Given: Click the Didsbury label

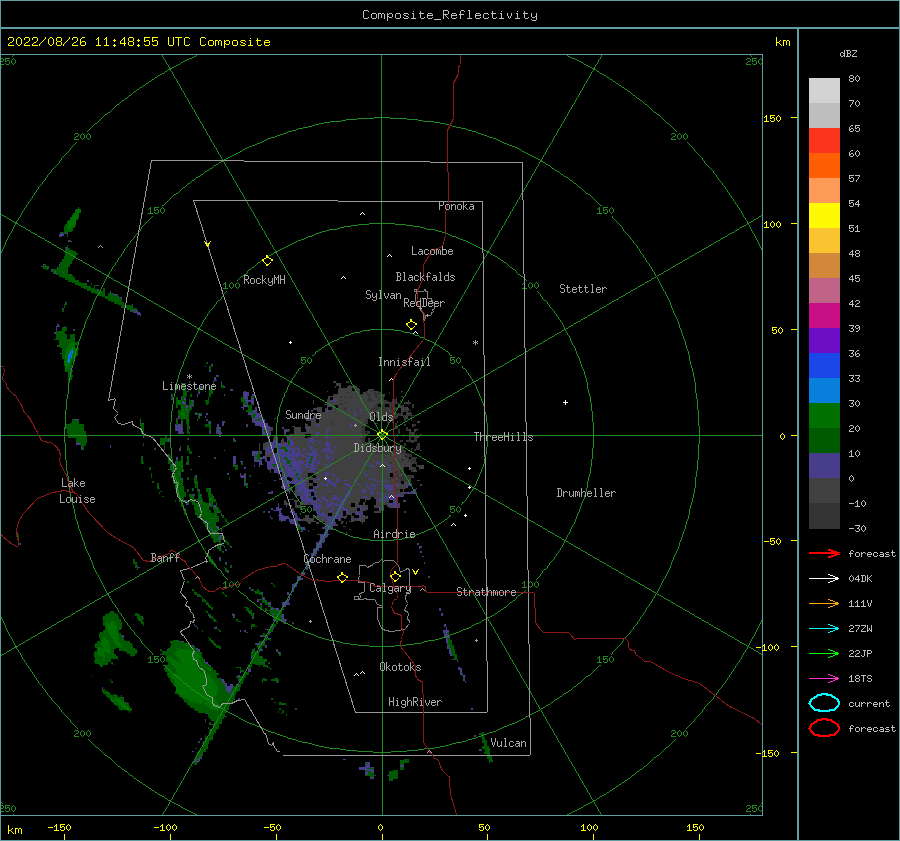Looking at the screenshot, I should [x=378, y=448].
